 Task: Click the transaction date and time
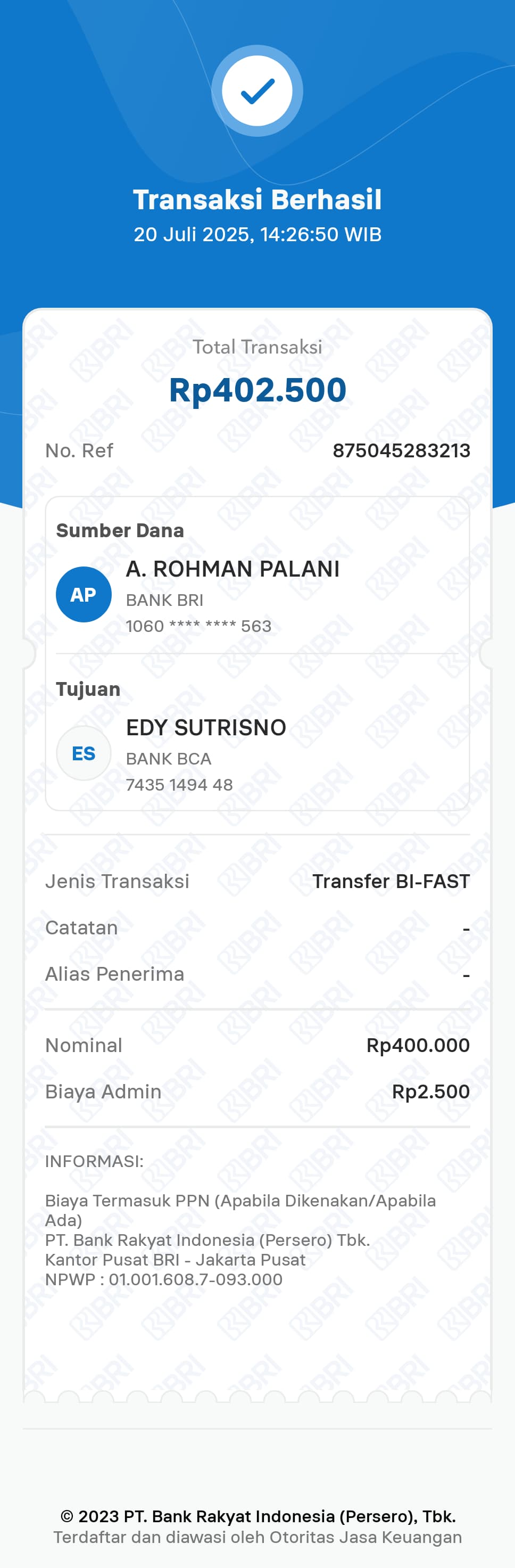tap(257, 234)
